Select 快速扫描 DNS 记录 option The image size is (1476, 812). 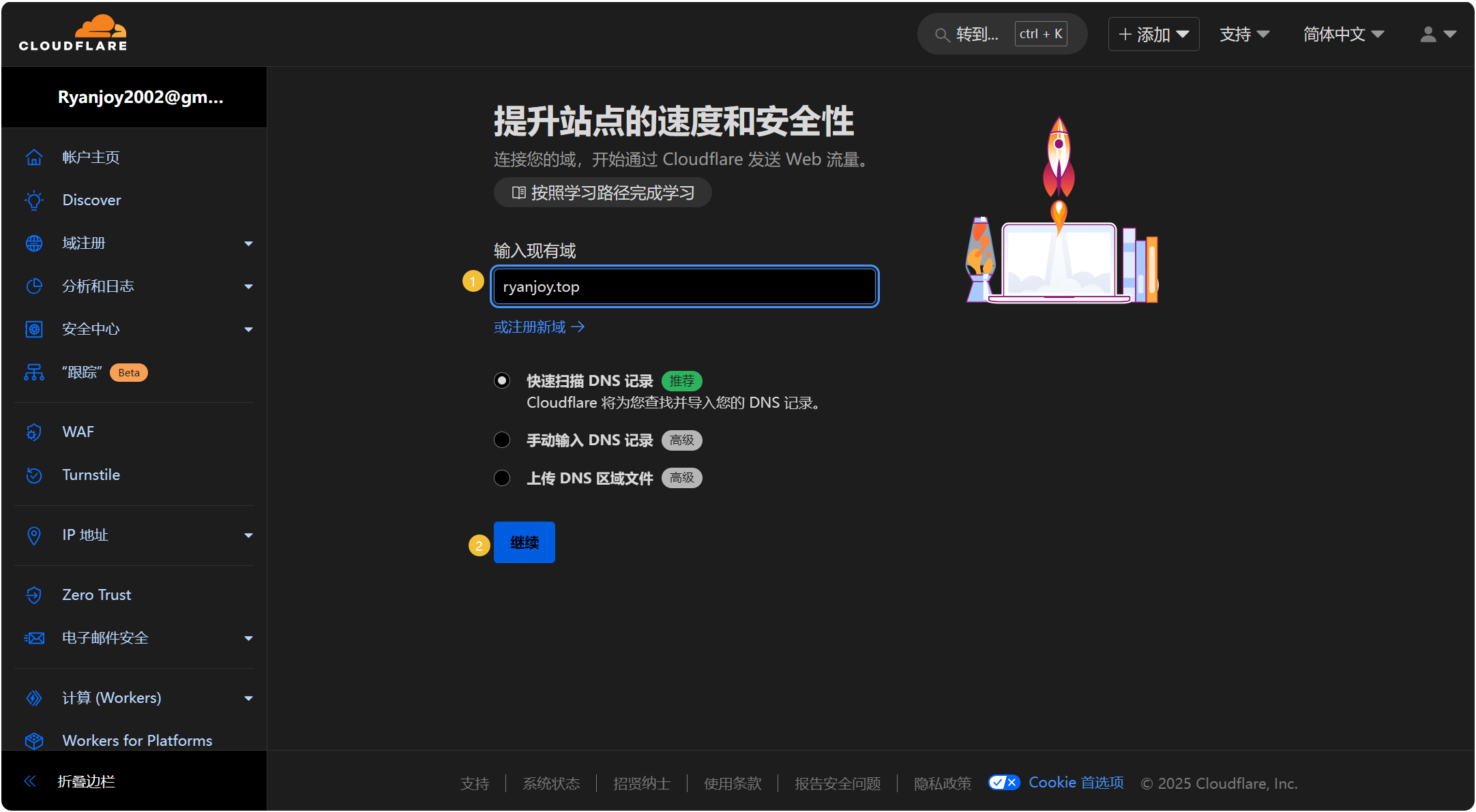point(502,380)
